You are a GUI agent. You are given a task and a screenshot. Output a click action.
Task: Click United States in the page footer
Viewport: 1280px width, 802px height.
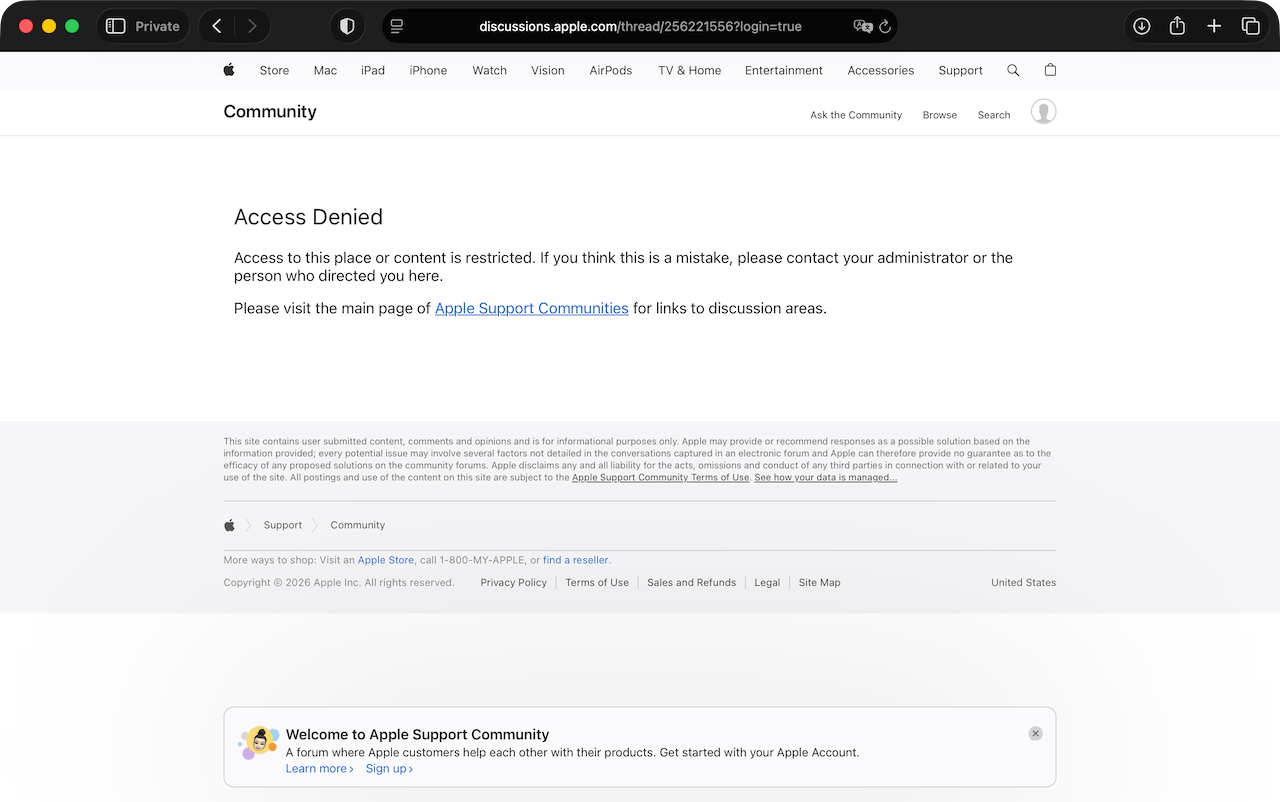[x=1023, y=582]
